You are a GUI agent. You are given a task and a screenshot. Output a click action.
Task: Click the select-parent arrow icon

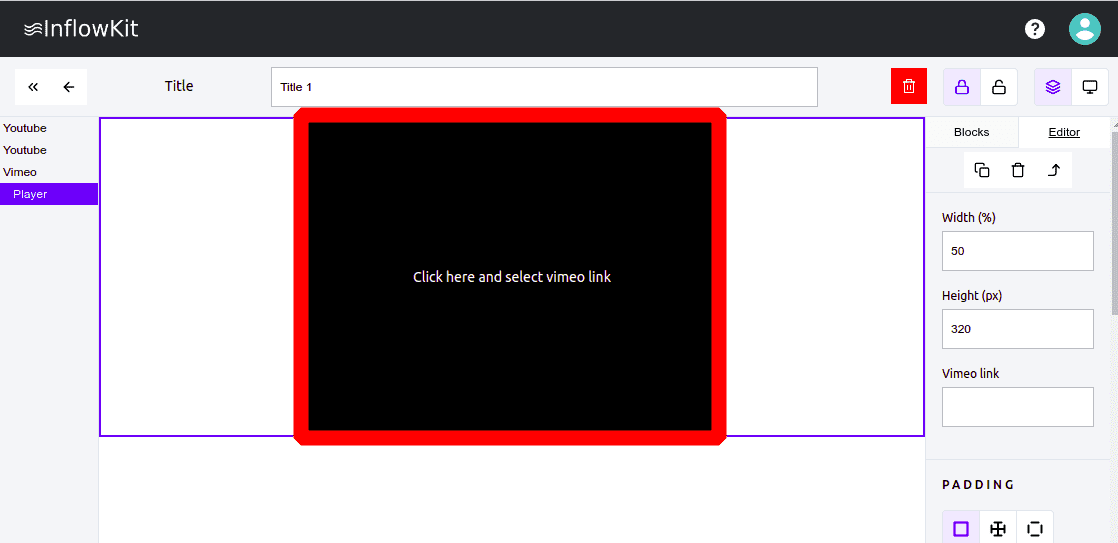click(1054, 170)
